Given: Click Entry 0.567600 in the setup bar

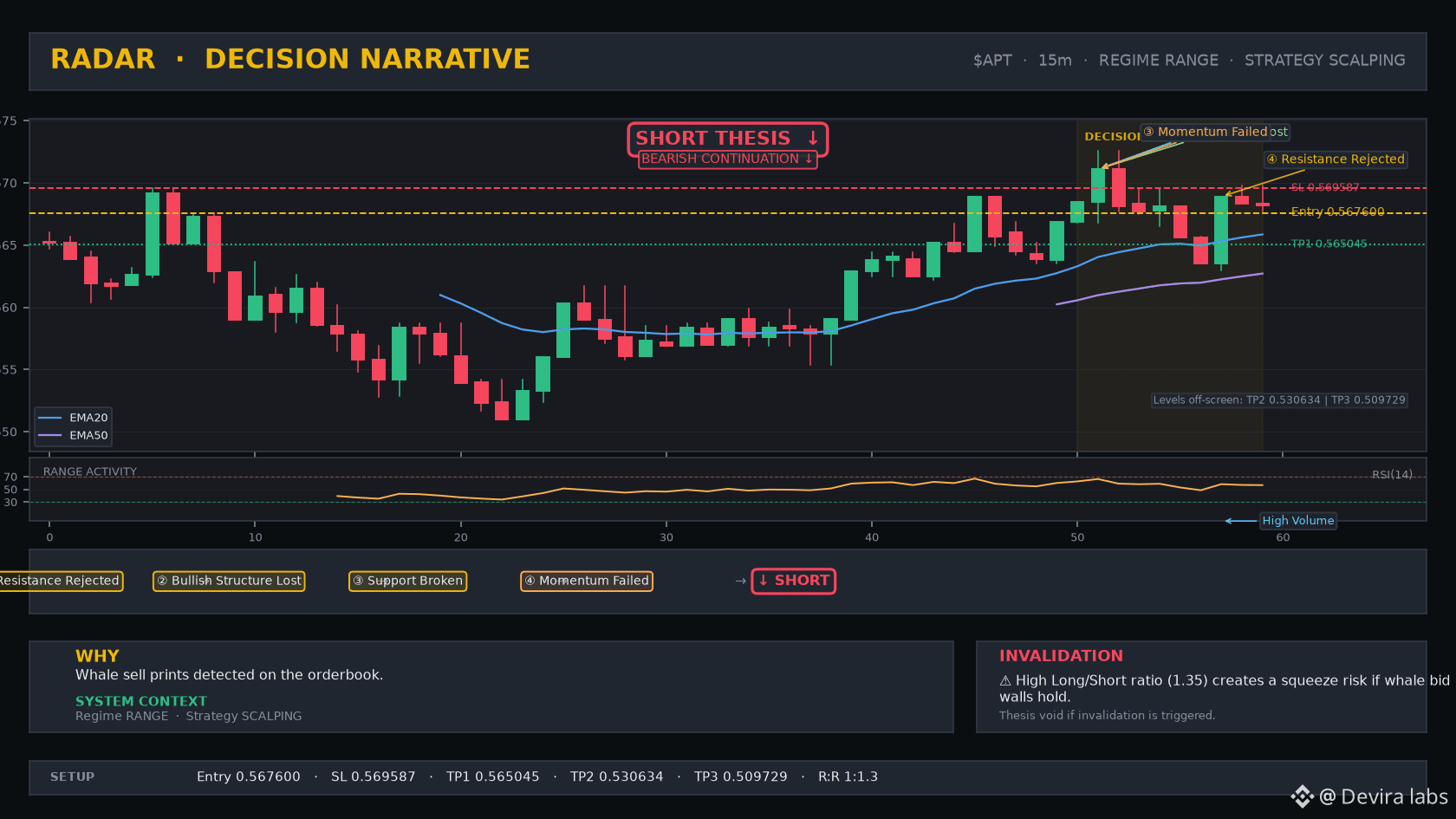Looking at the screenshot, I should 249,777.
